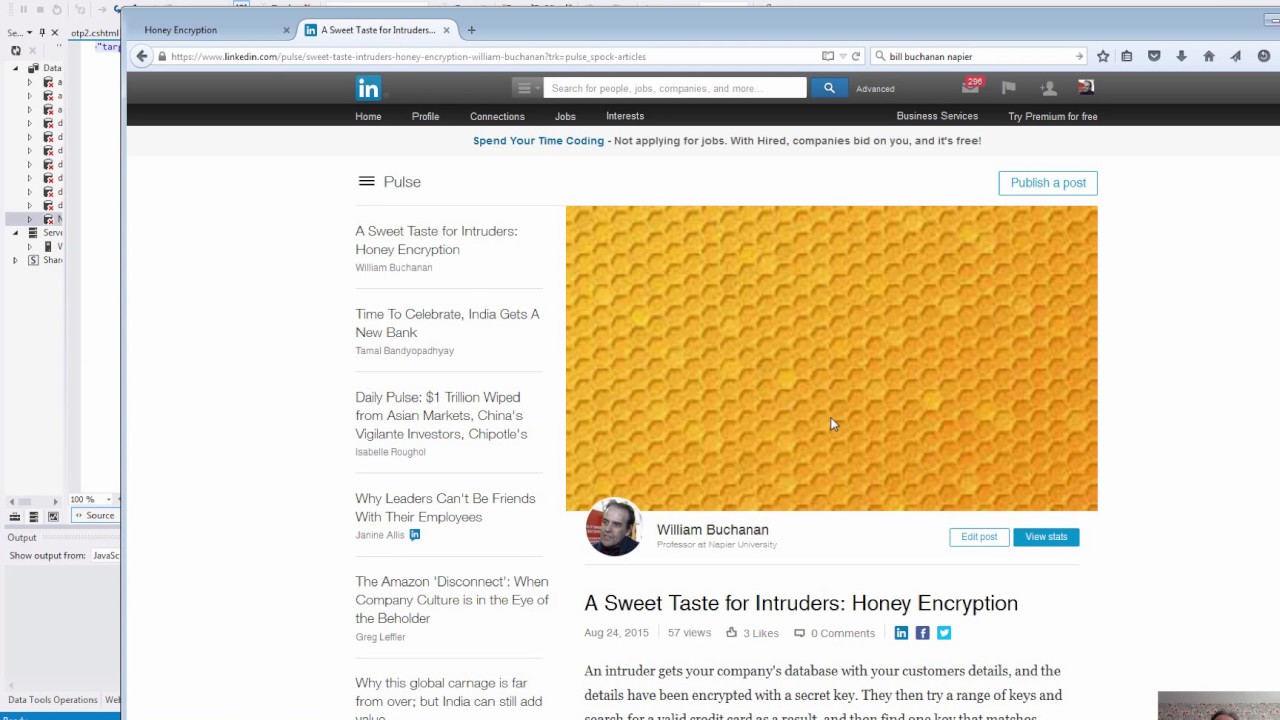Click the round clock icon in toolbar
This screenshot has height=720, width=1280.
[1264, 56]
